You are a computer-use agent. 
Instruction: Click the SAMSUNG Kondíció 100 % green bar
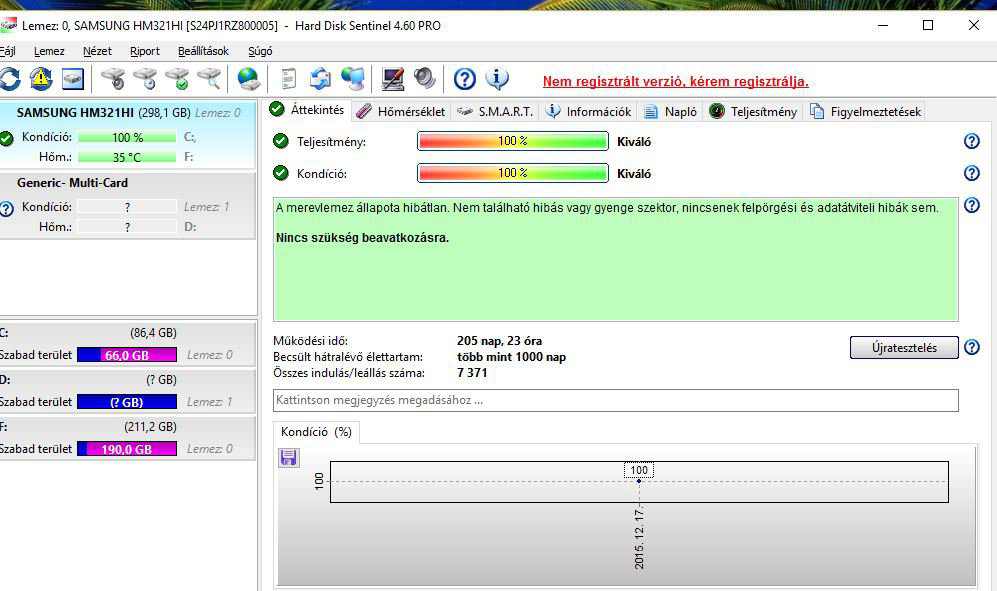[127, 137]
